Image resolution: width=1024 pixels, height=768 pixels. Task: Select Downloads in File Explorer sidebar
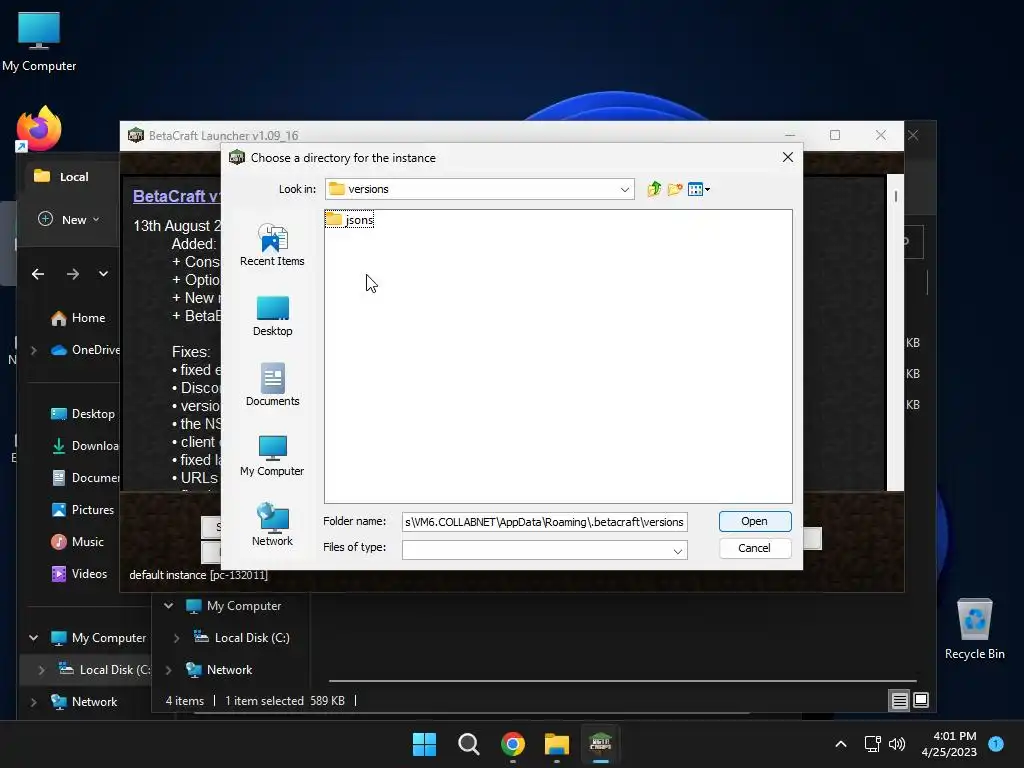click(85, 446)
